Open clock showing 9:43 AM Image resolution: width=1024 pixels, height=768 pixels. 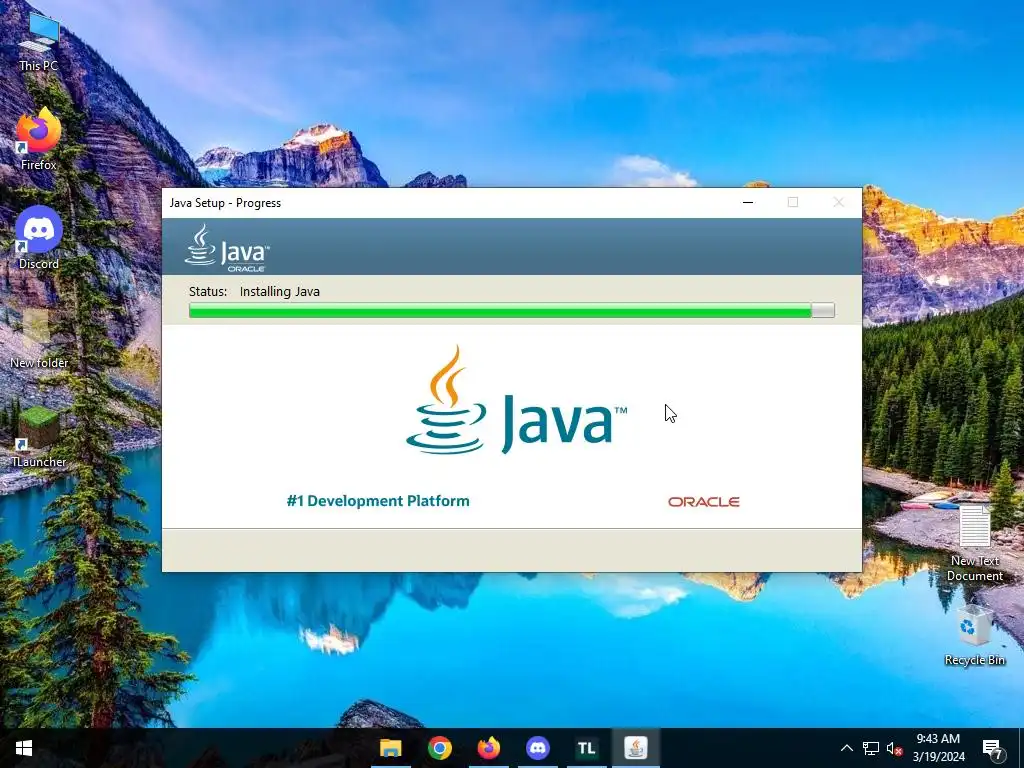938,748
